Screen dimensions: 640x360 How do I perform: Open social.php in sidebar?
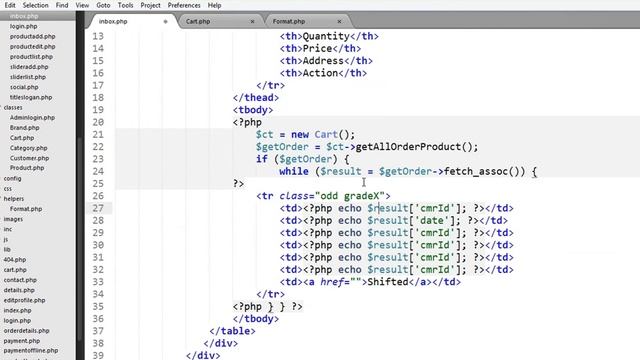(24, 87)
